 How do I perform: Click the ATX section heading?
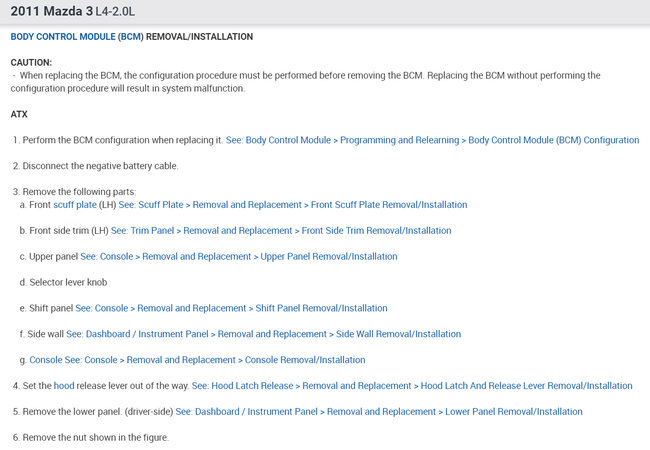(19, 114)
